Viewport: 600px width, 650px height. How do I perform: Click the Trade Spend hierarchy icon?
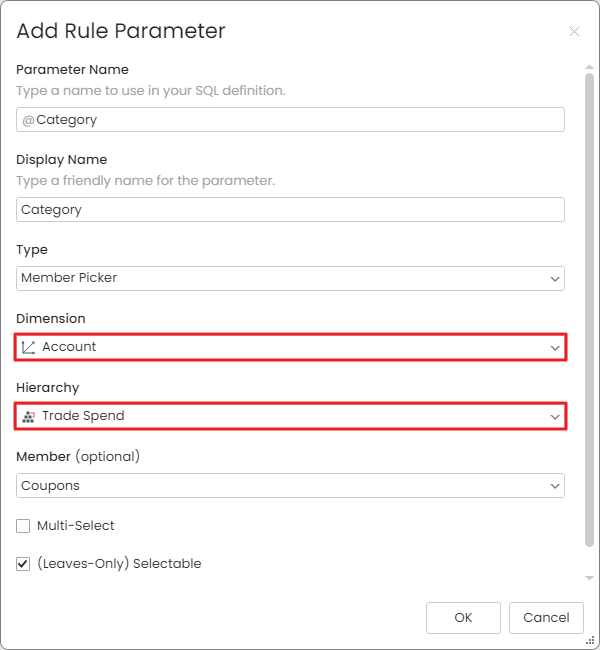click(x=28, y=417)
